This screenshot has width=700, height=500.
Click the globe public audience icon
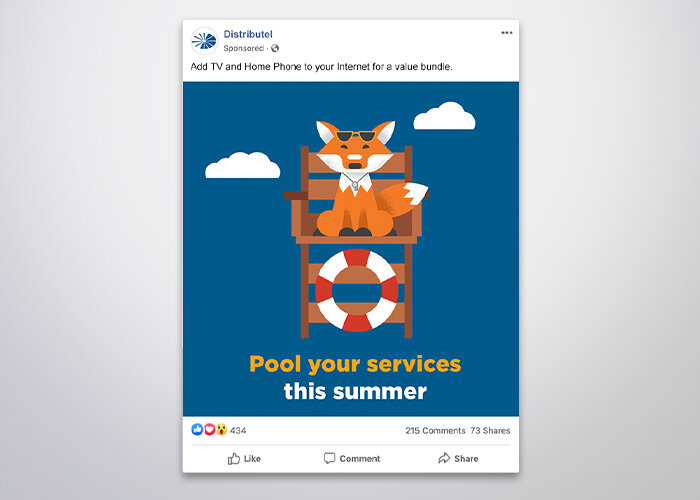pyautogui.click(x=275, y=48)
